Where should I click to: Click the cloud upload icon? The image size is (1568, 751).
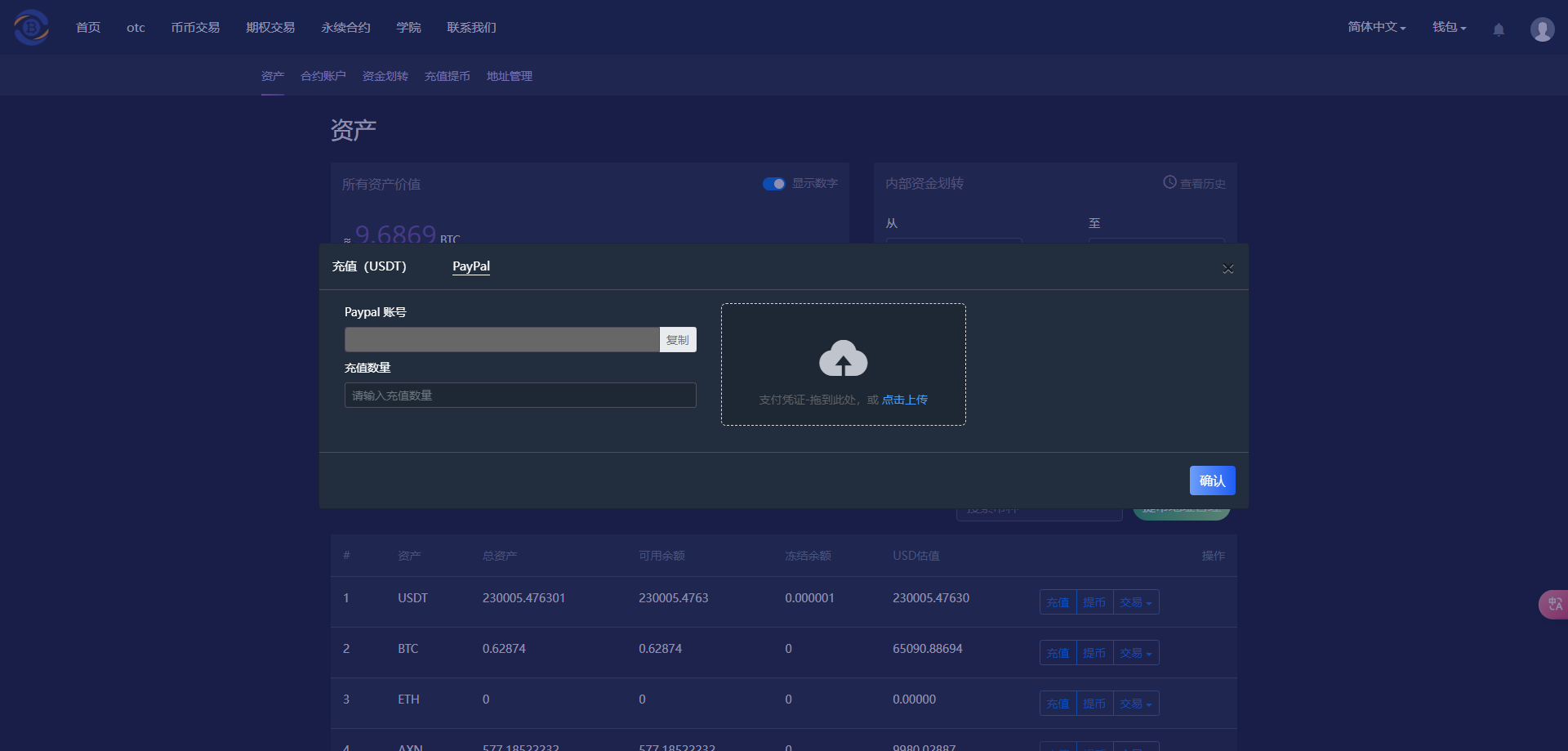pos(843,359)
